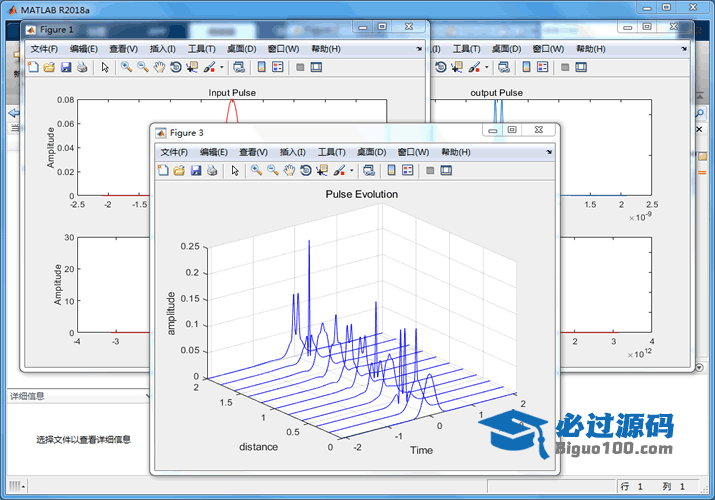This screenshot has width=715, height=500.
Task: Save Figure 1 with floppy disk icon
Action: (x=66, y=67)
